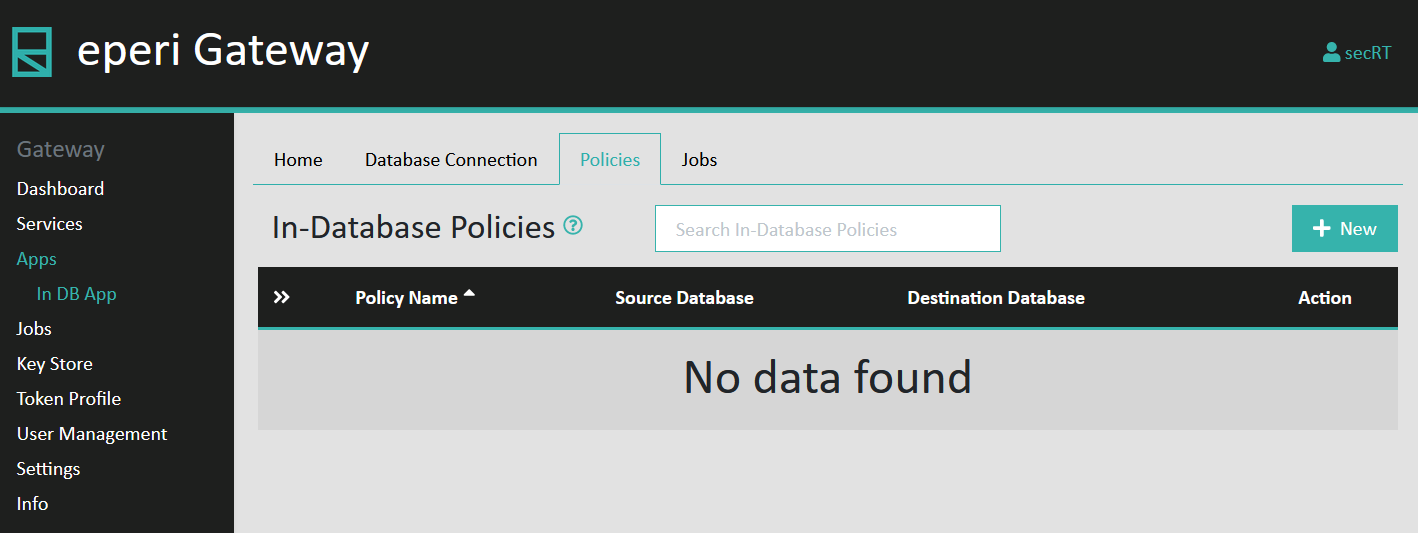Open Info in the sidebar

point(32,504)
